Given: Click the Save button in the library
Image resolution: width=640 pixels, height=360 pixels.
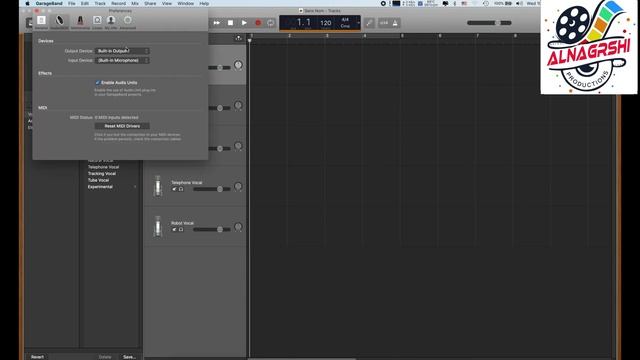Looking at the screenshot, I should pos(129,357).
